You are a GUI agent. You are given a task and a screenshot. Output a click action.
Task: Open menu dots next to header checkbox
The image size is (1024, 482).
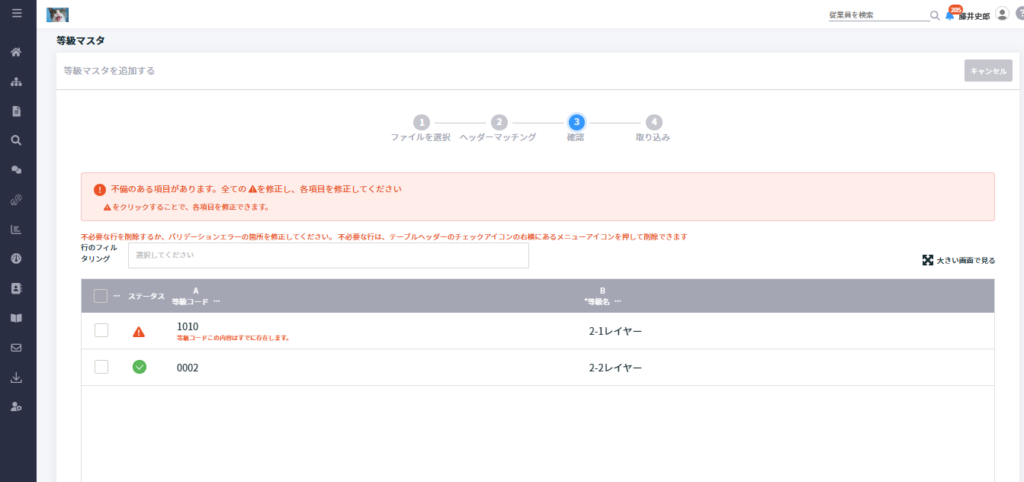point(117,296)
